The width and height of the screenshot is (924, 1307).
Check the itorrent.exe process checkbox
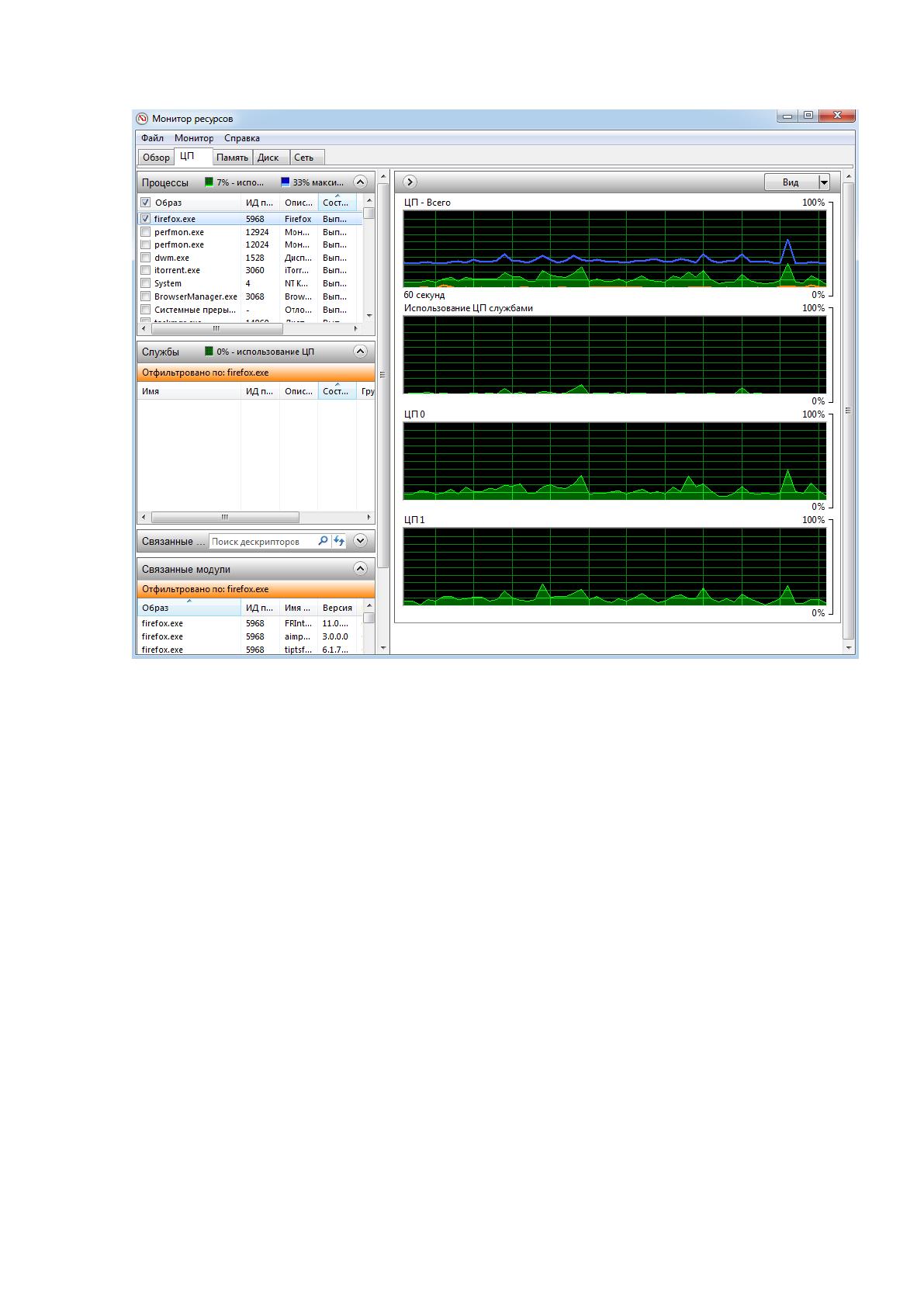(x=145, y=270)
